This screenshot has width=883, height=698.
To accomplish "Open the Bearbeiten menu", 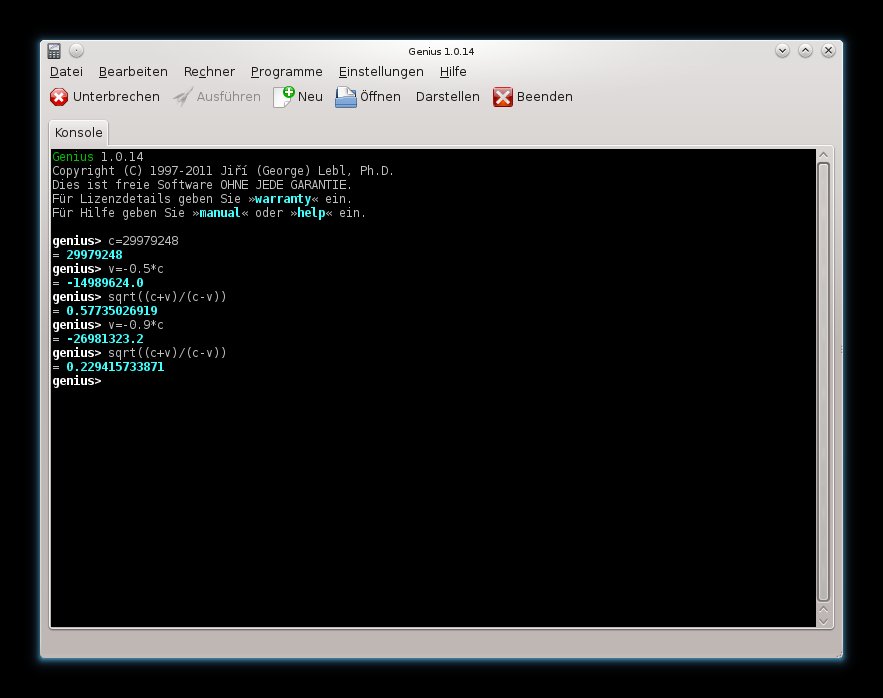I will tap(133, 72).
